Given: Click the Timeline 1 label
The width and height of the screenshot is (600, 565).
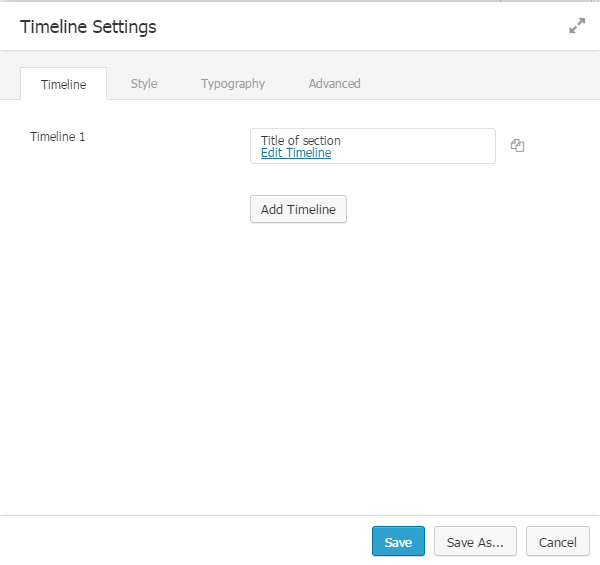Looking at the screenshot, I should tap(58, 137).
